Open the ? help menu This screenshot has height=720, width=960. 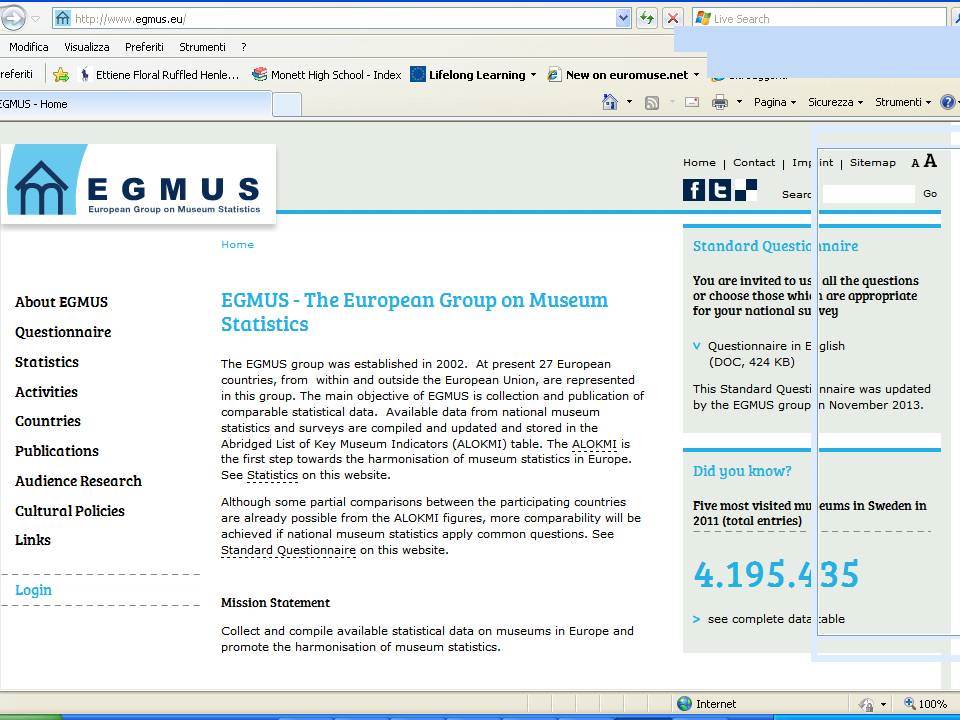[x=244, y=47]
